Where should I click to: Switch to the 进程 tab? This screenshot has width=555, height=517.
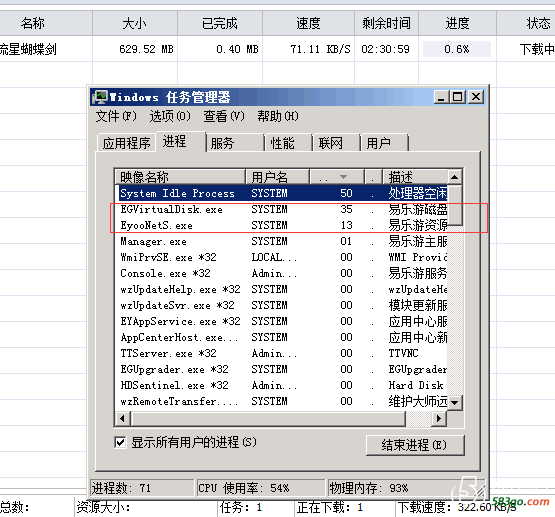(x=181, y=142)
